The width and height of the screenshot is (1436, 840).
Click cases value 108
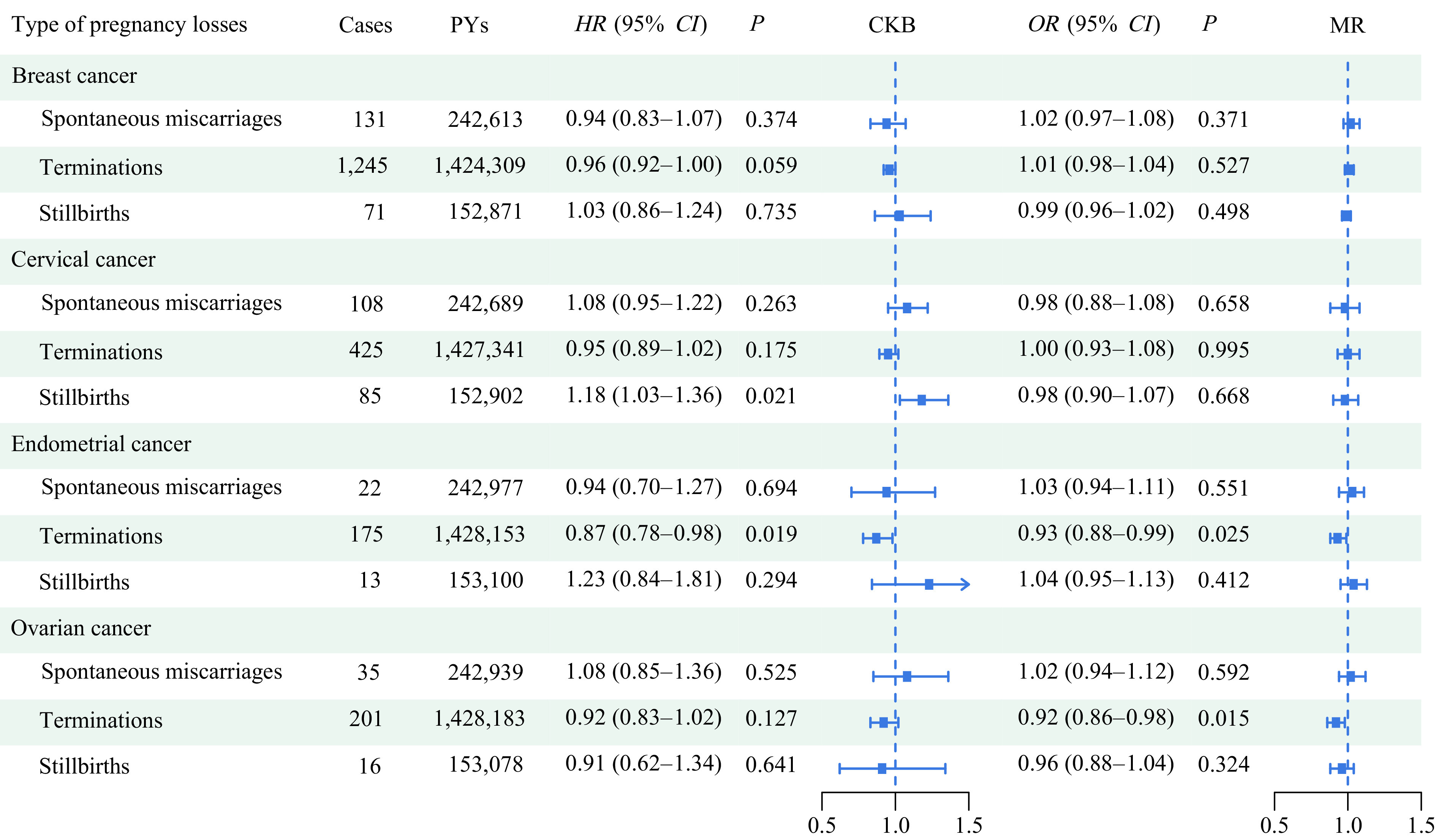[366, 304]
